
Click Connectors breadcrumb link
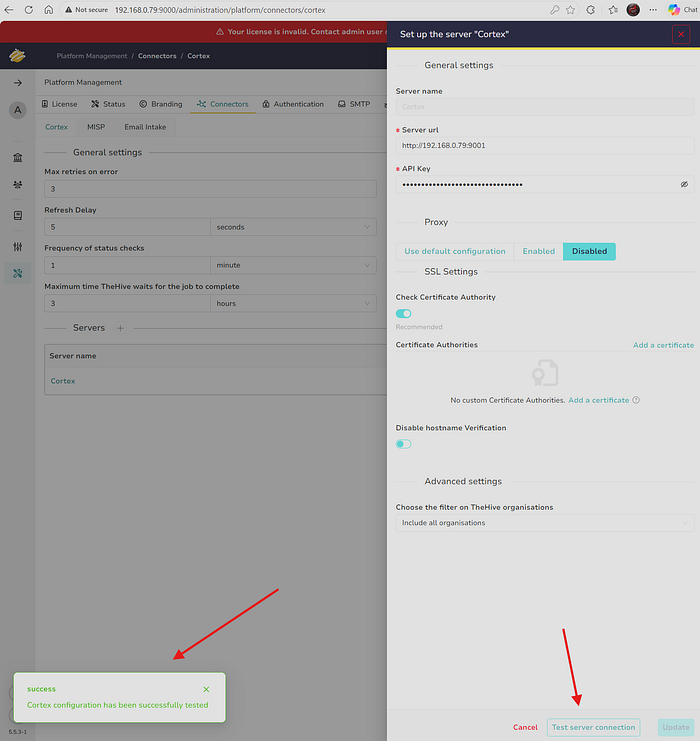[157, 56]
